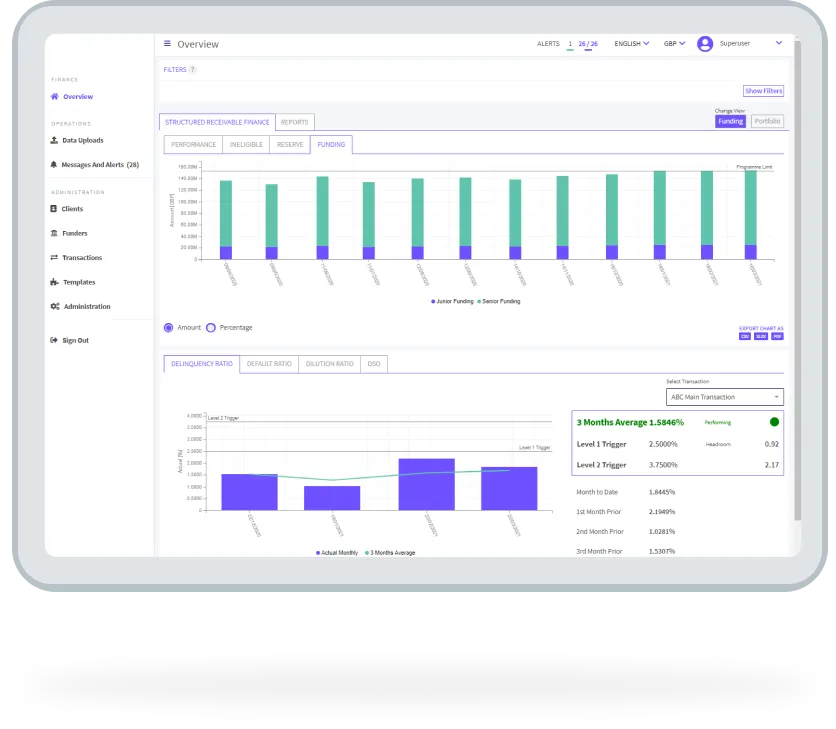
Task: Export the chart as PDF
Action: (x=777, y=336)
